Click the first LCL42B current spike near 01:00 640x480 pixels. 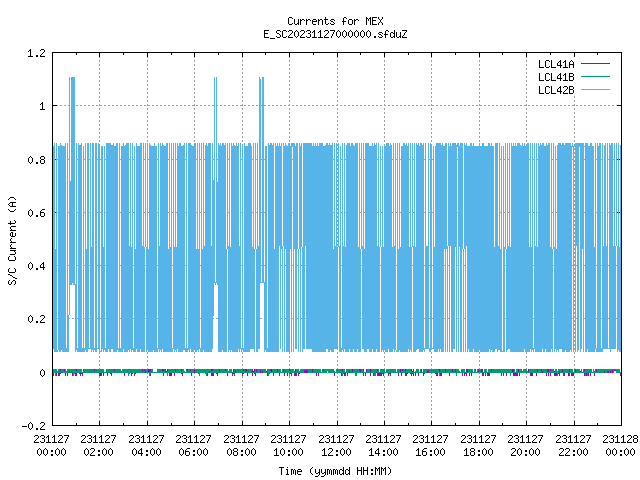tap(72, 110)
